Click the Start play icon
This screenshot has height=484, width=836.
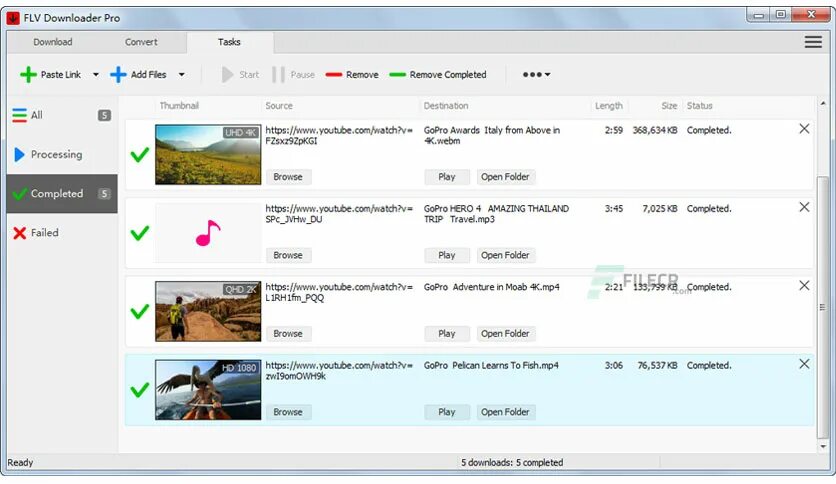(228, 75)
